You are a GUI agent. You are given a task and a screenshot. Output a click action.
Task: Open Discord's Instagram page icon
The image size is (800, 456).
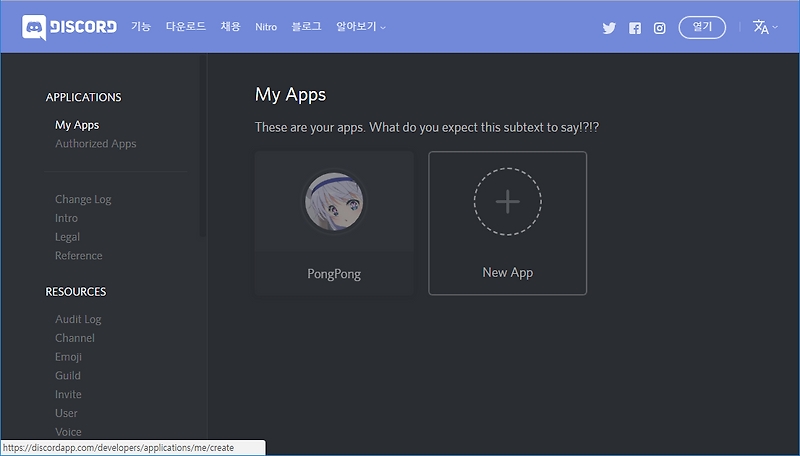(660, 28)
